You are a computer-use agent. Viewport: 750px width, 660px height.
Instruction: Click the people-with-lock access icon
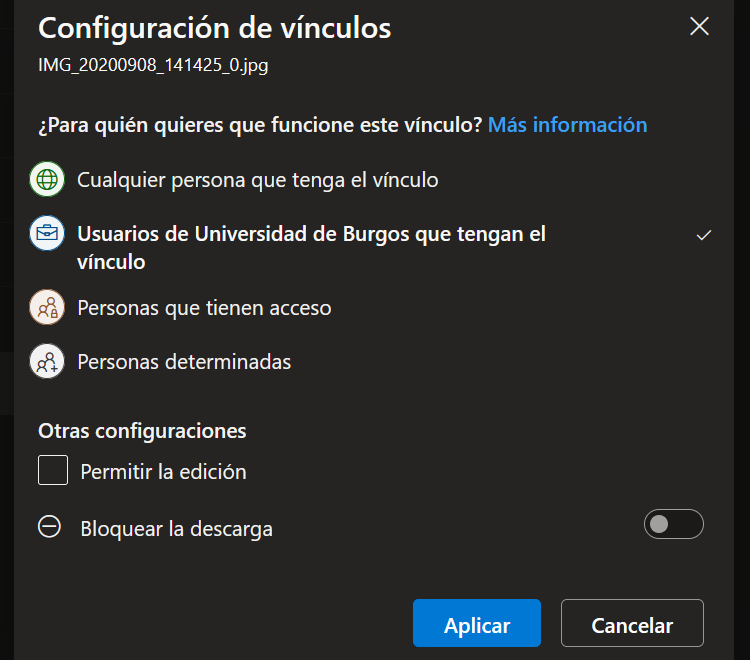(x=47, y=307)
